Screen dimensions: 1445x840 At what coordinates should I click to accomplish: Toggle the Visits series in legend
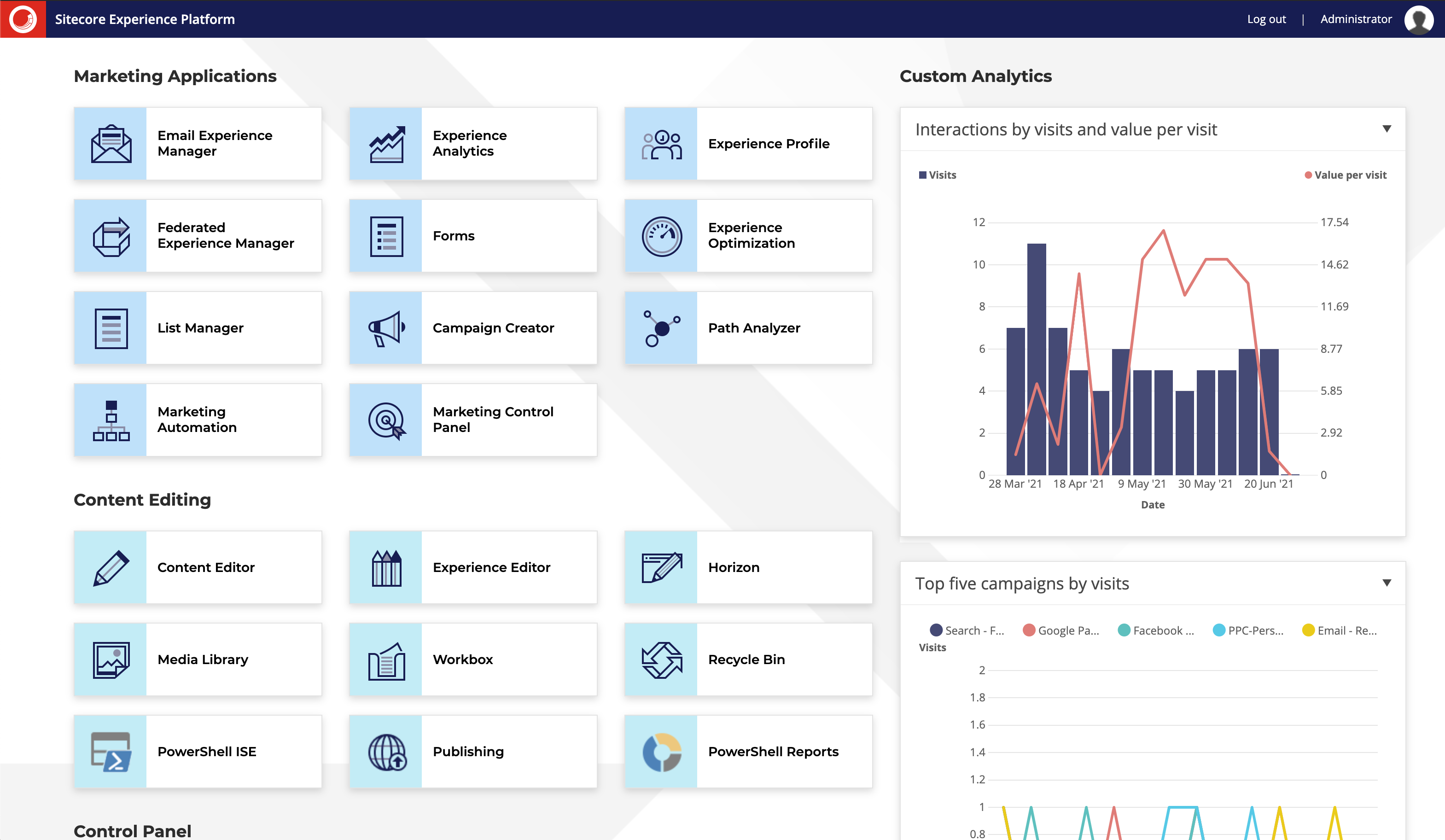point(938,175)
